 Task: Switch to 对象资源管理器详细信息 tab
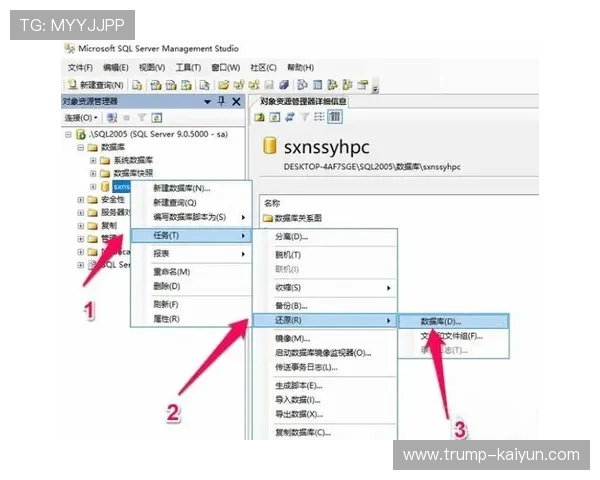[x=303, y=101]
